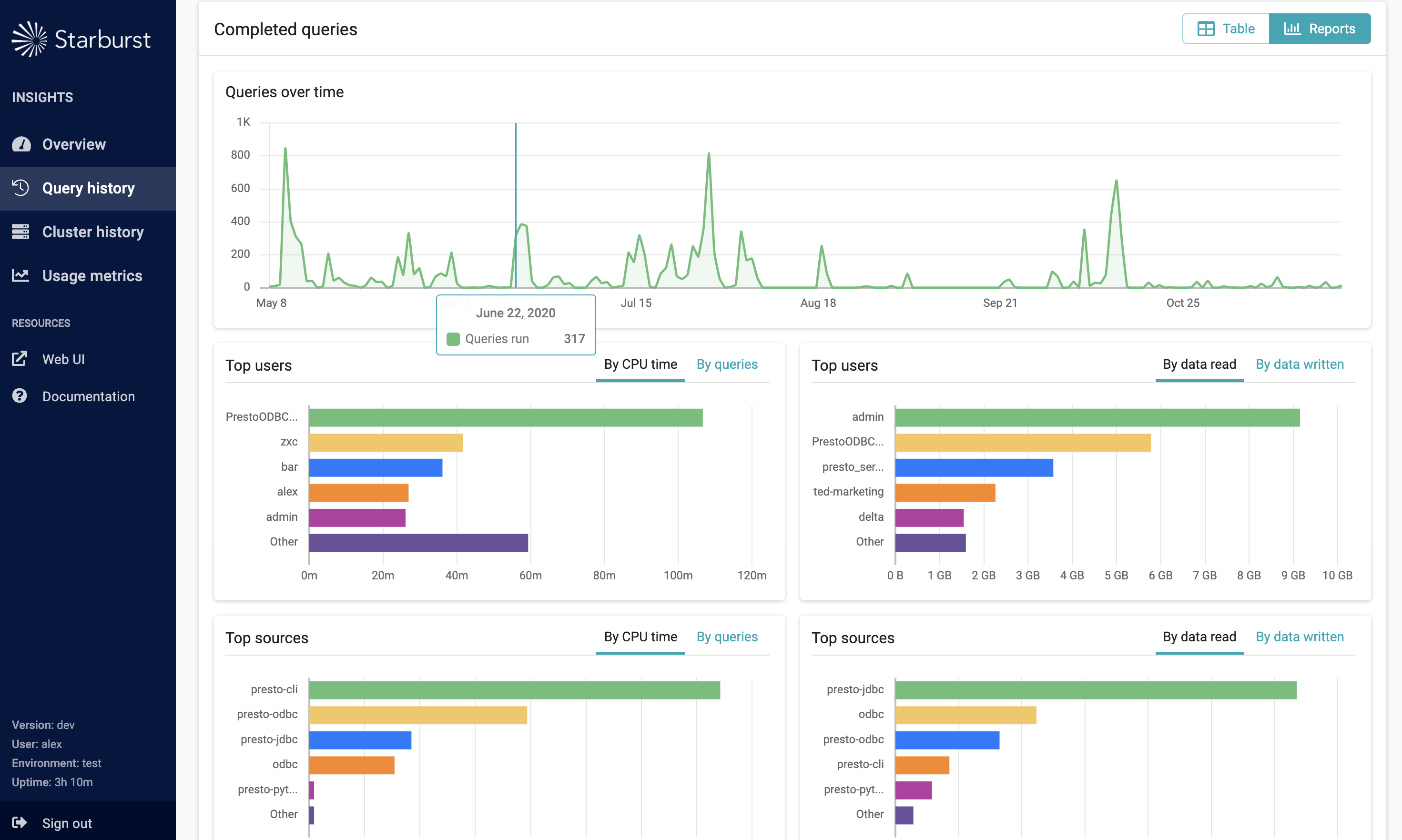This screenshot has width=1402, height=840.
Task: Click the Documentation question mark icon
Action: click(x=20, y=396)
